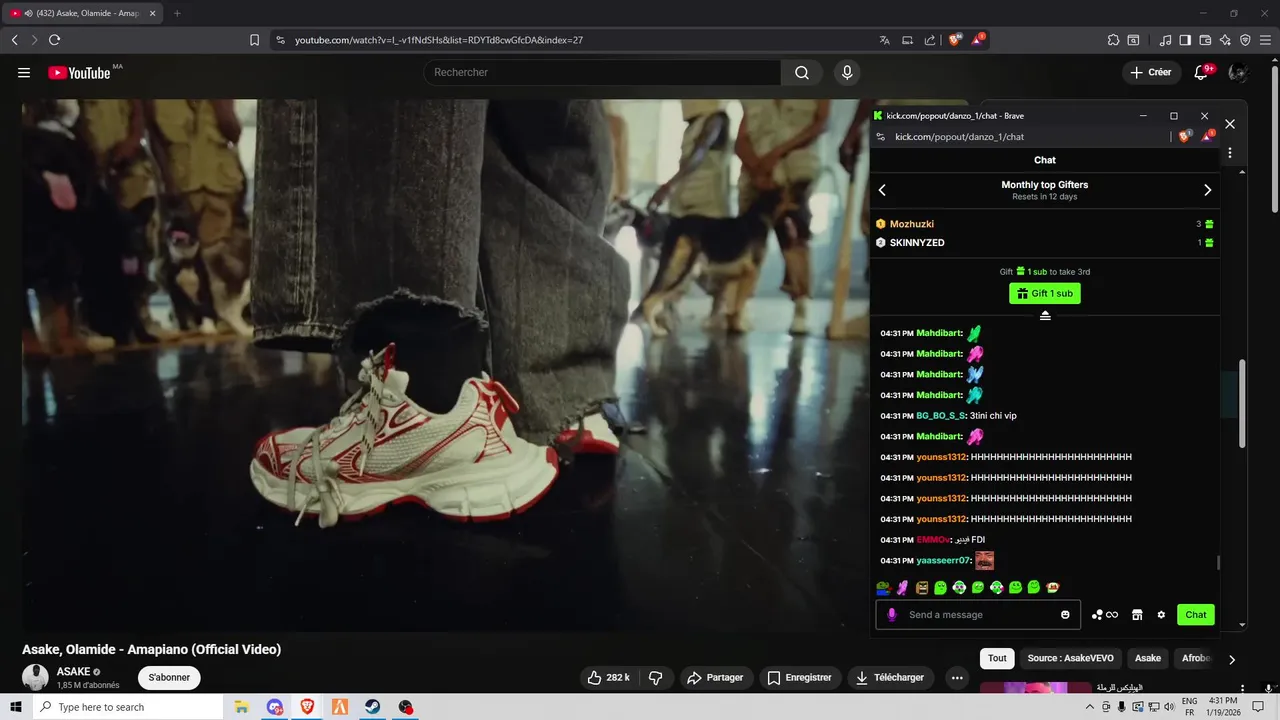Open File Explorer from the taskbar
The image size is (1280, 720).
pos(241,707)
